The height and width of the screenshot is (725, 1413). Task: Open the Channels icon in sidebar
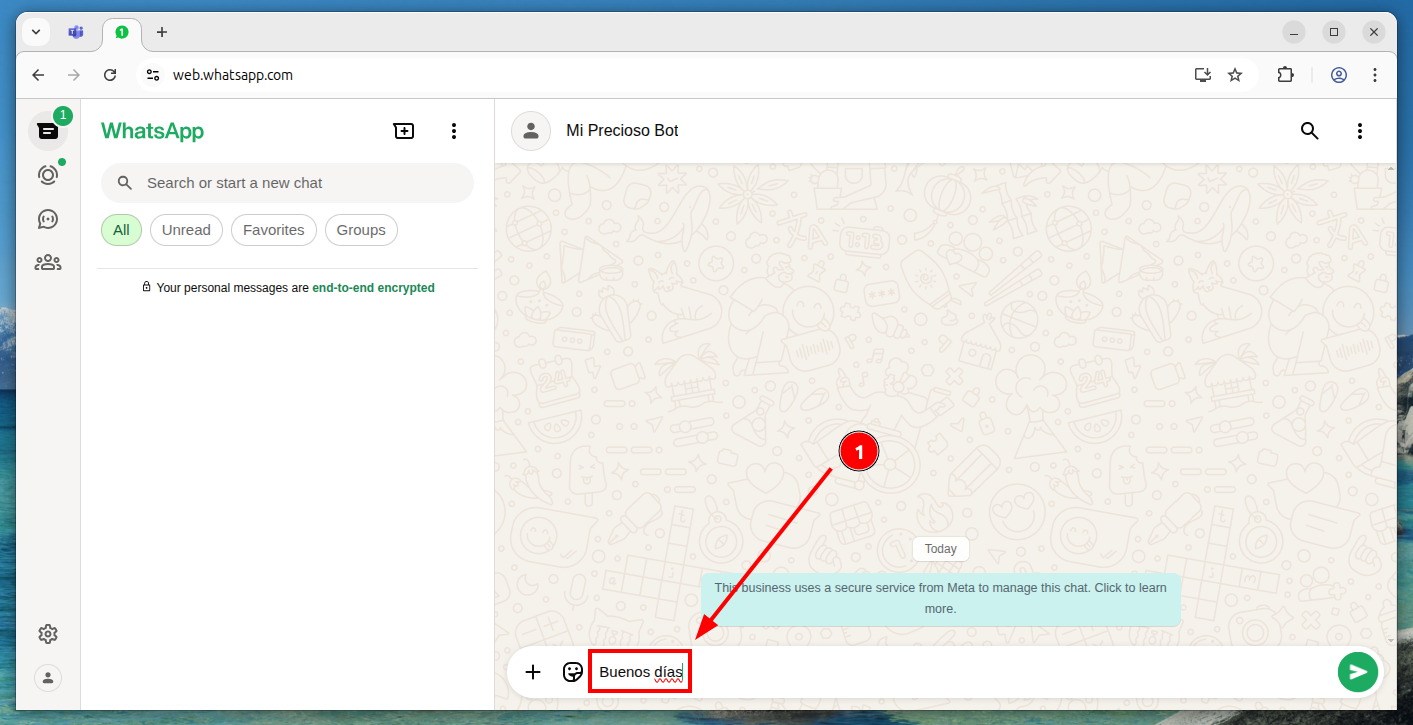47,219
